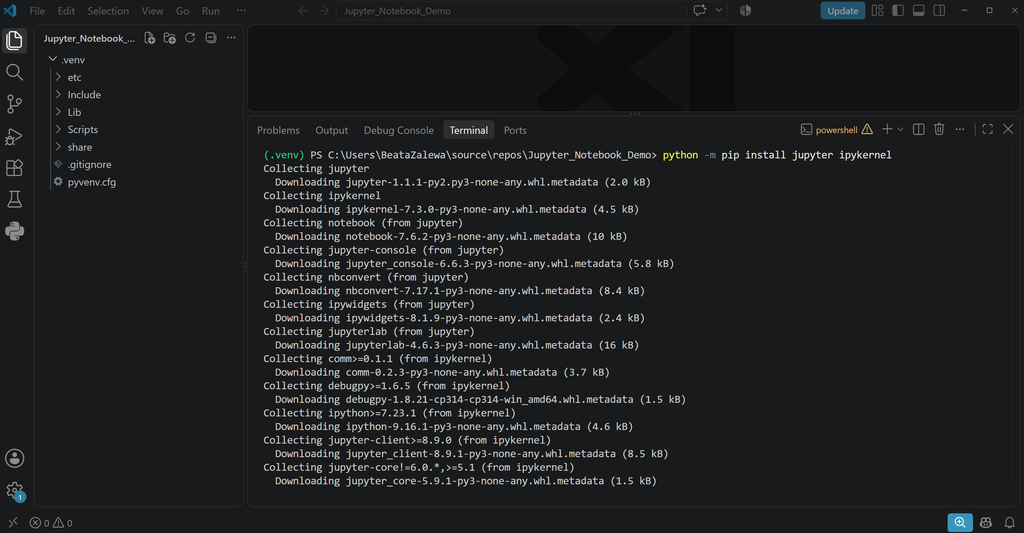
Task: Switch to the Debug Console tab
Action: (398, 130)
